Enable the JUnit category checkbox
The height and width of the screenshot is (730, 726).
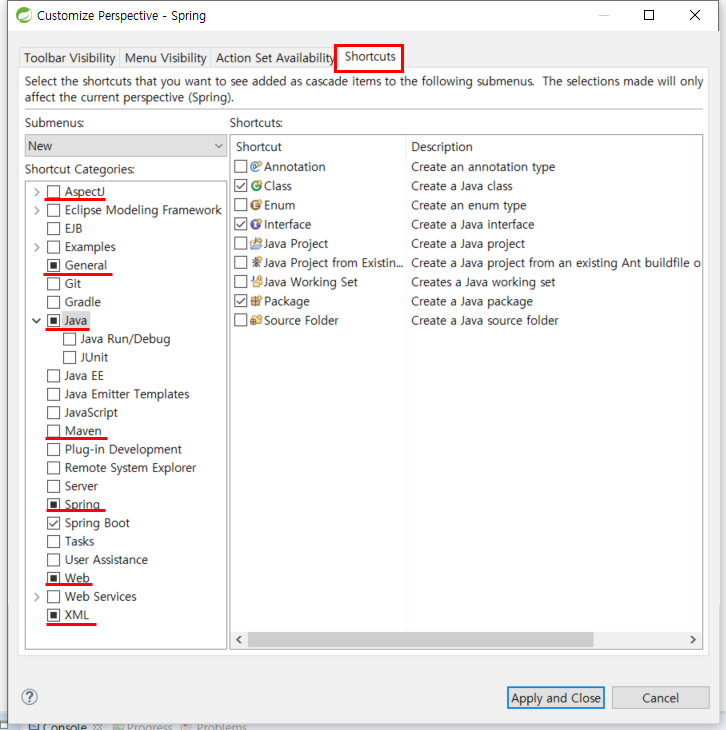tap(69, 357)
